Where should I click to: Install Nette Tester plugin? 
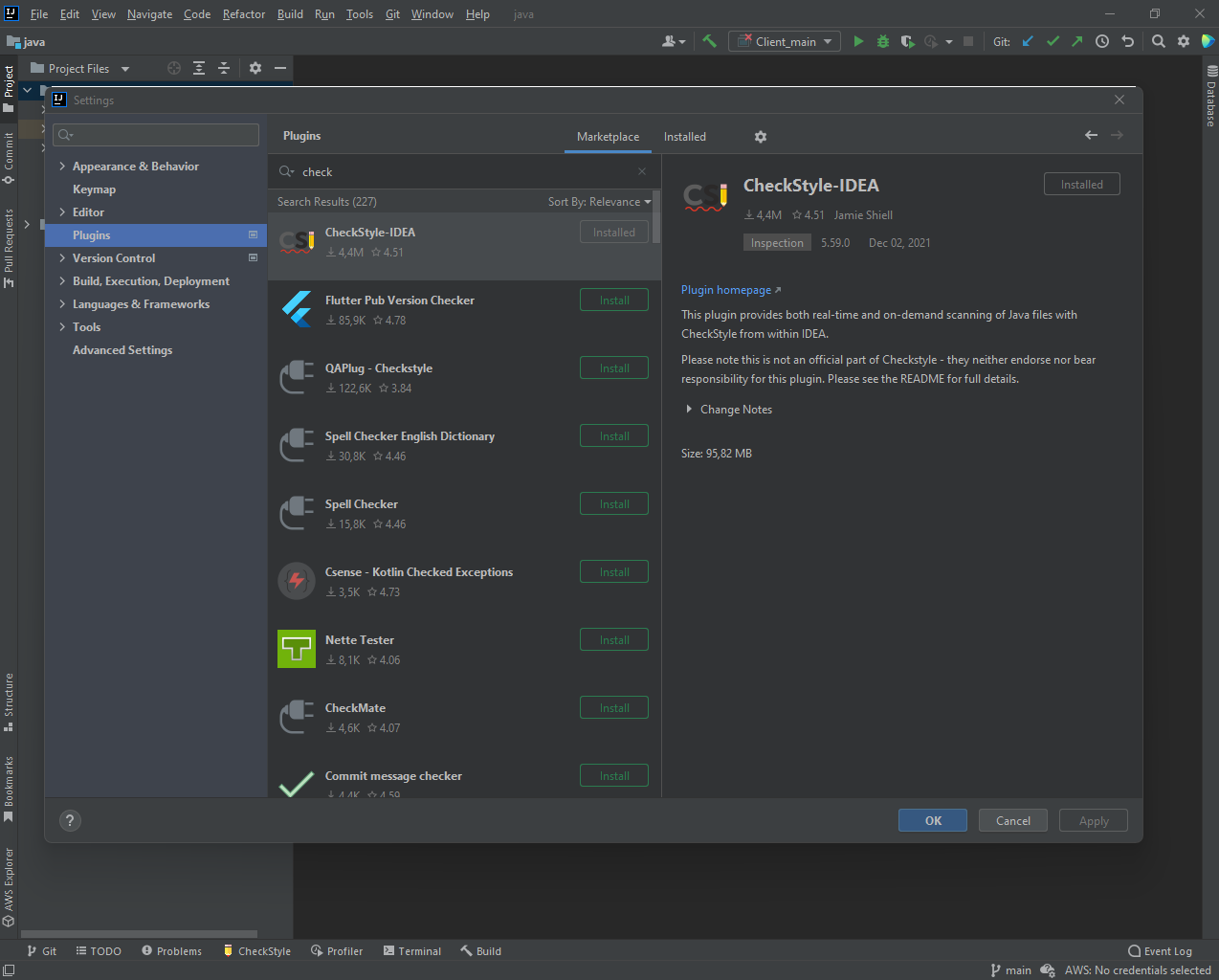click(x=614, y=640)
